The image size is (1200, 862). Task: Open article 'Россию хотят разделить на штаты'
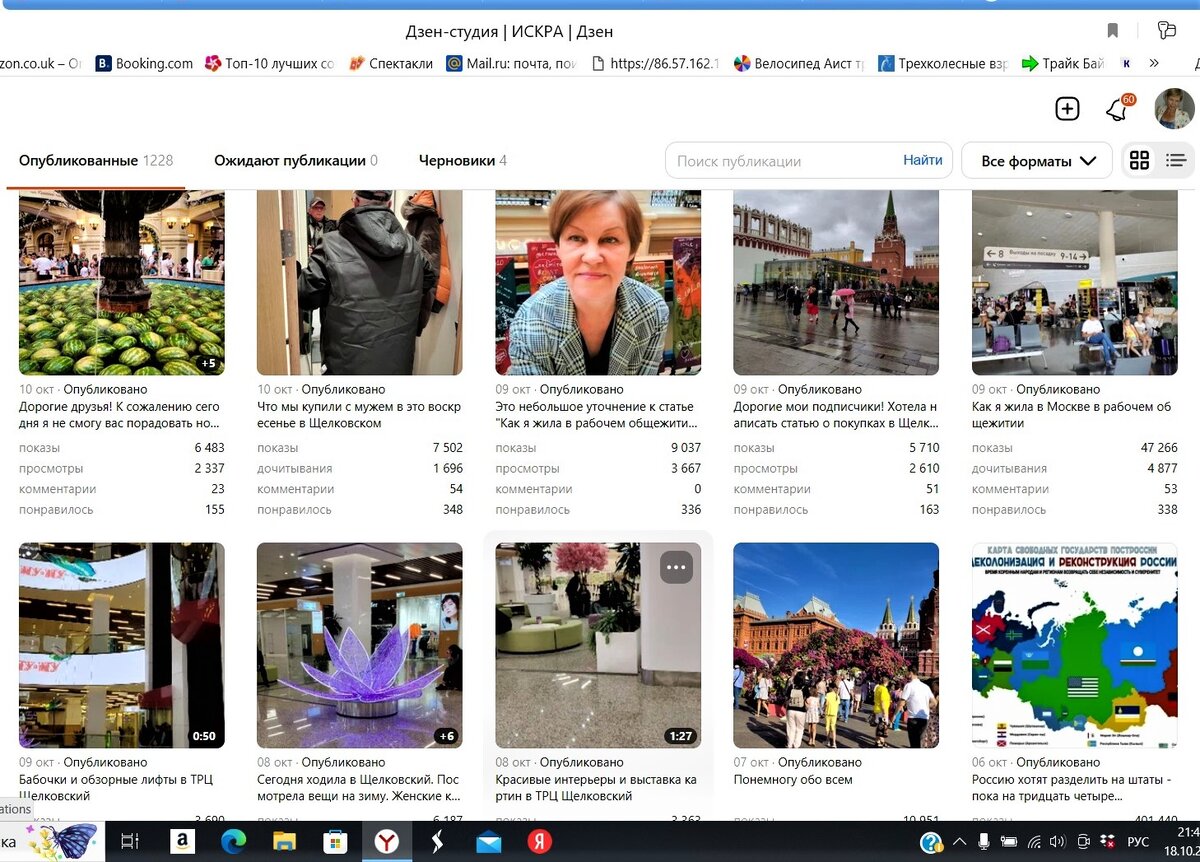[1072, 788]
